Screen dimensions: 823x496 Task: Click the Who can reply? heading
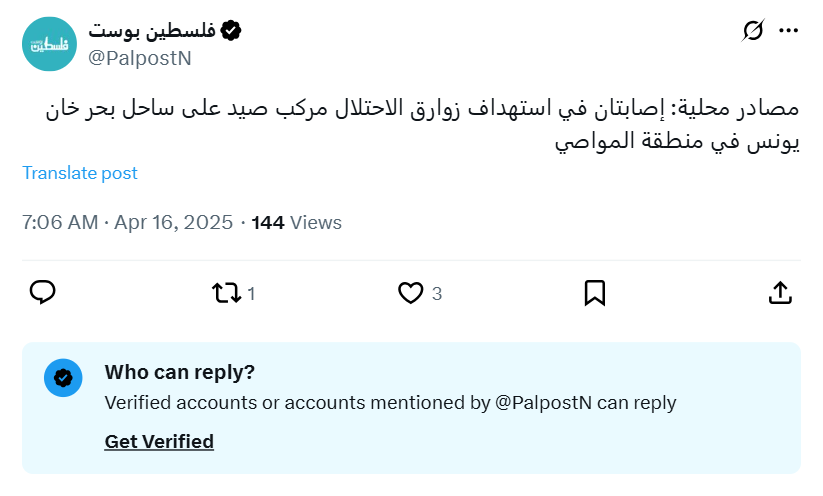[180, 372]
